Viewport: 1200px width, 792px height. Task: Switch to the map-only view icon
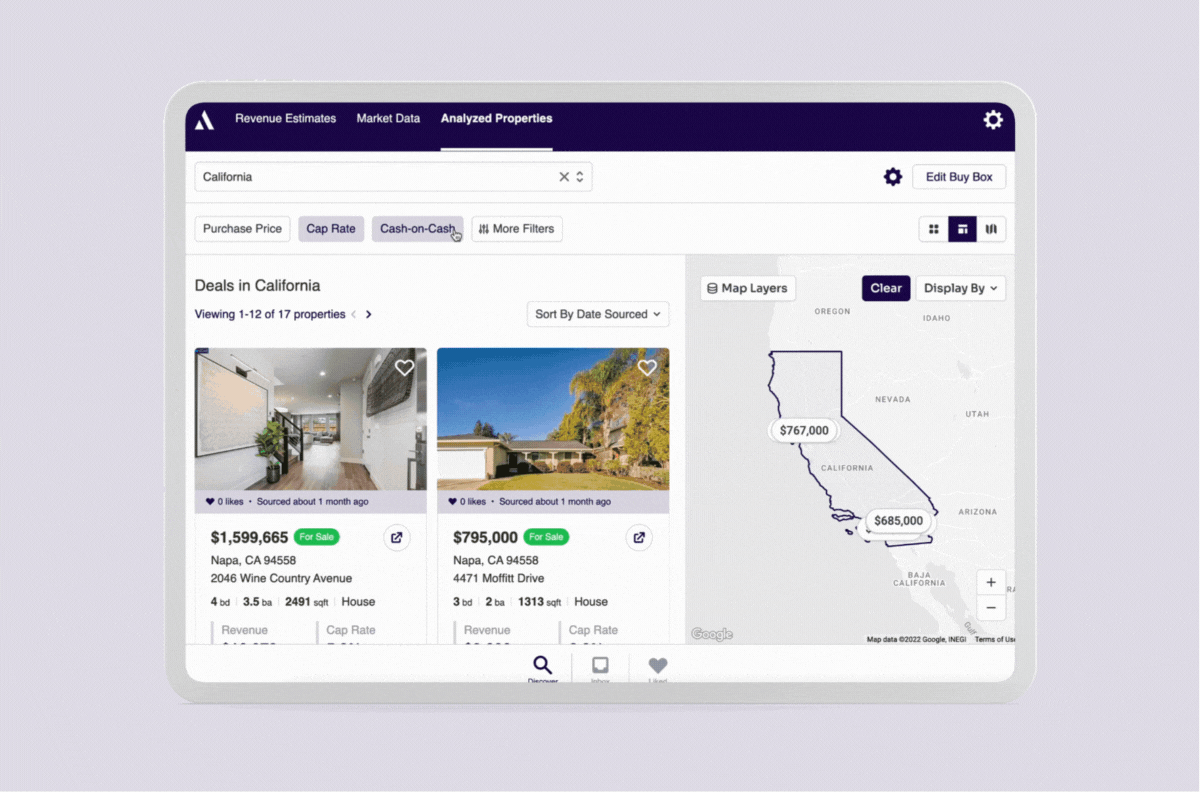(991, 229)
